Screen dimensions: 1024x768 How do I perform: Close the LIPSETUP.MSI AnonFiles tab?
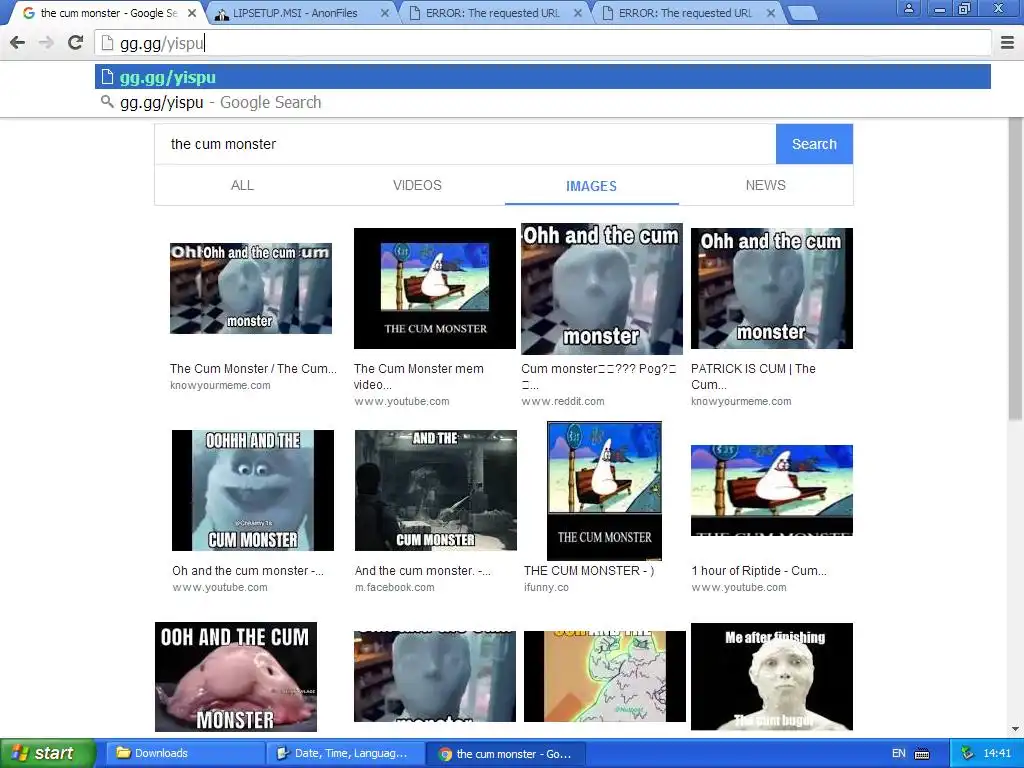385,13
